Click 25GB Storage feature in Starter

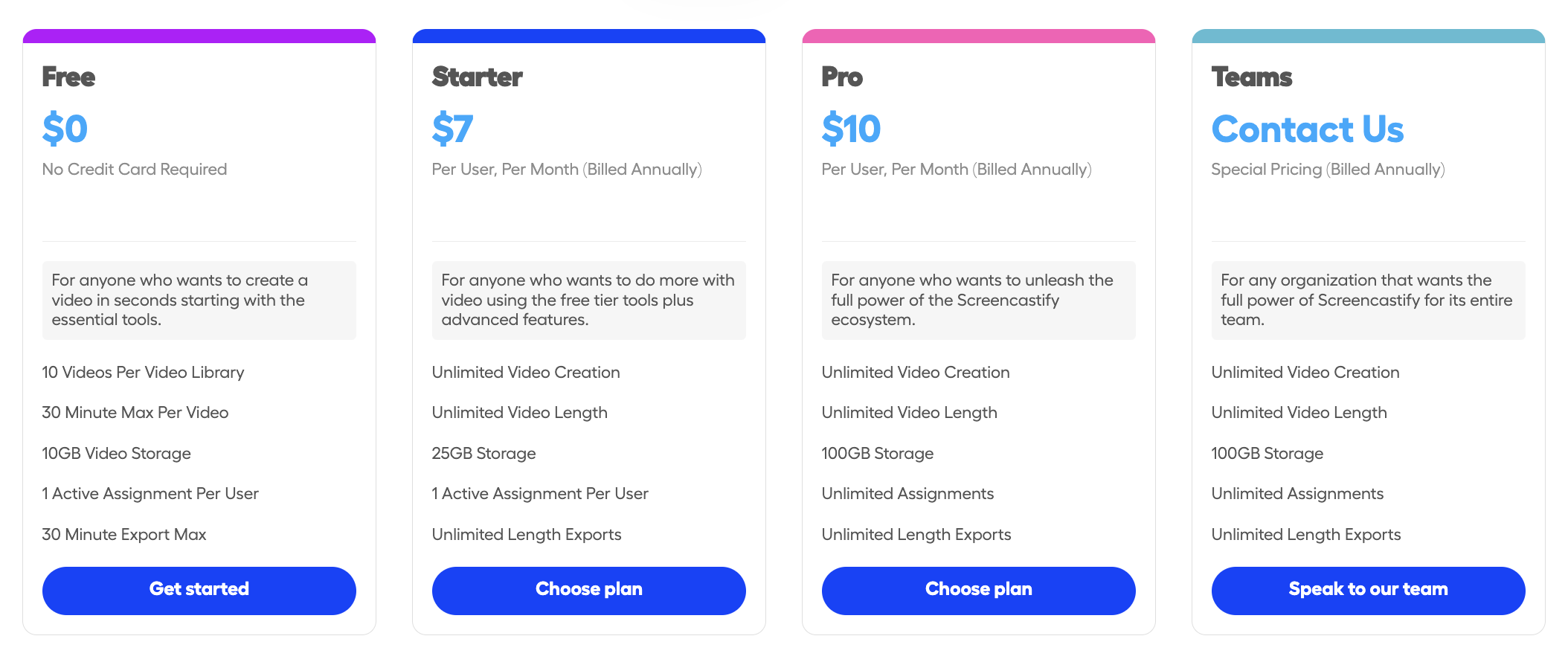(483, 453)
